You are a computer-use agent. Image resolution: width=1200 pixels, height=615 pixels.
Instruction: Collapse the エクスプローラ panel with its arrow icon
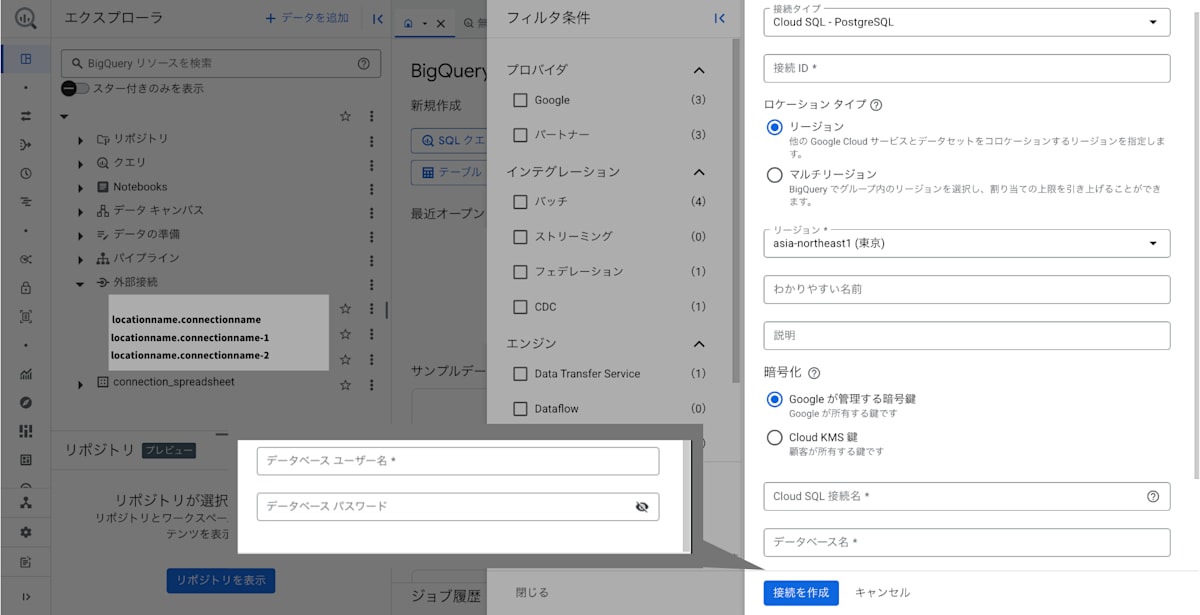[x=377, y=19]
